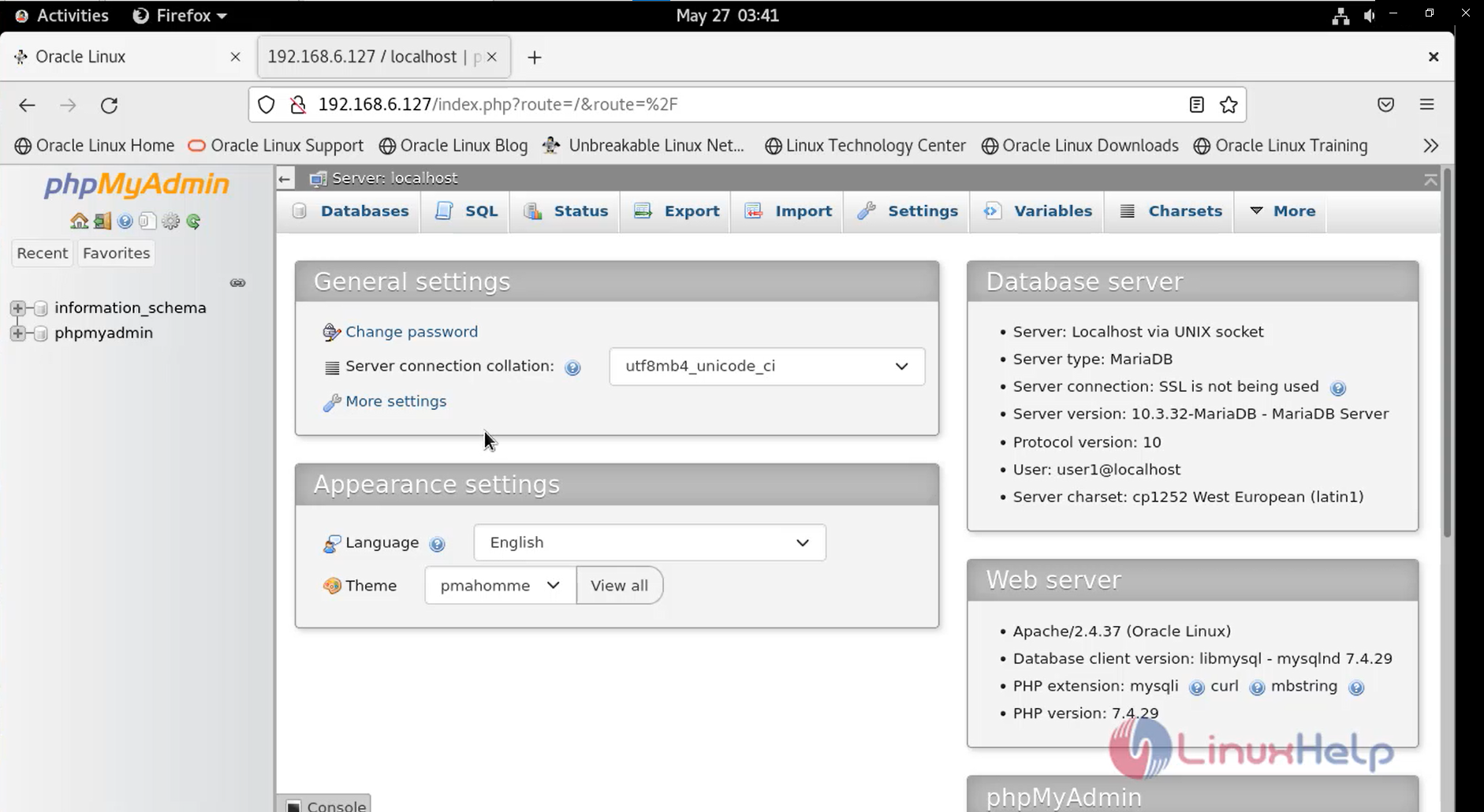
Task: Open the Language dropdown set to English
Action: pos(650,543)
